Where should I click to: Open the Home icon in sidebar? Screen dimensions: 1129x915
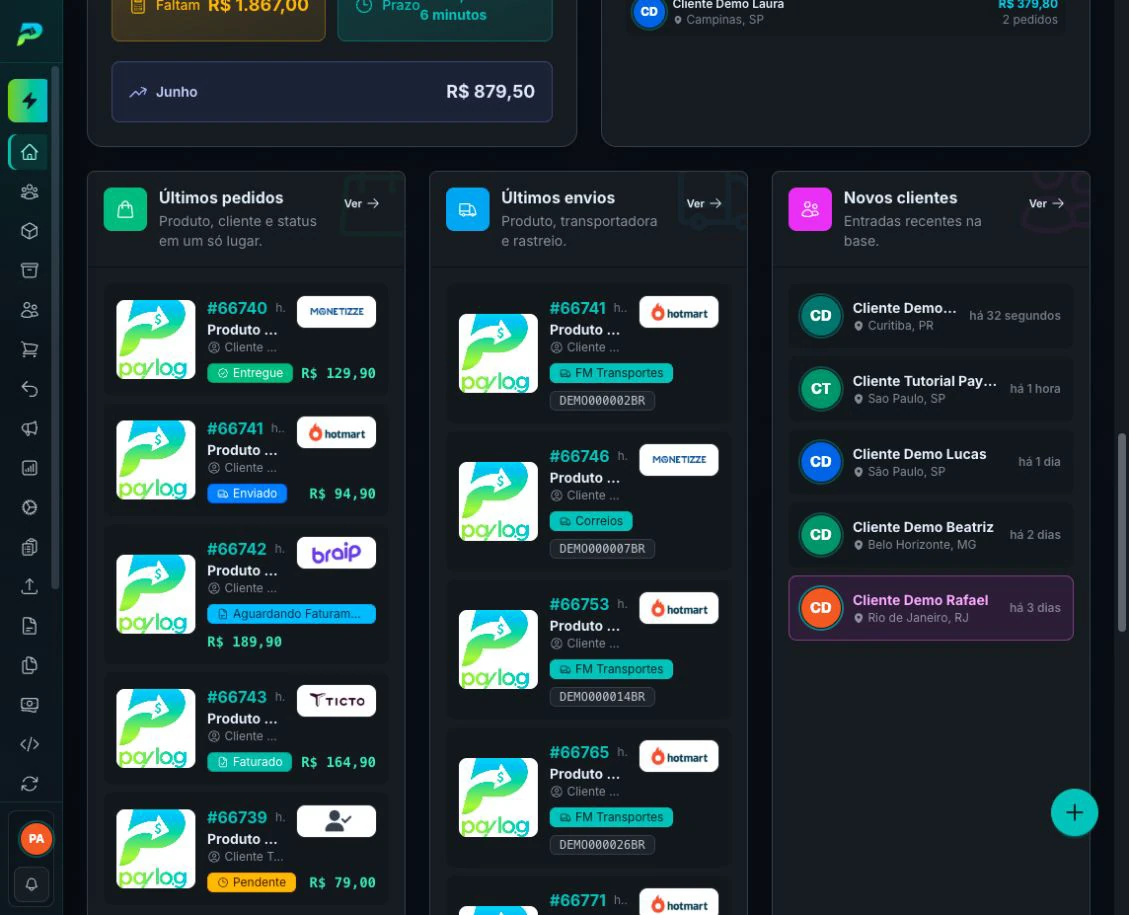[29, 153]
